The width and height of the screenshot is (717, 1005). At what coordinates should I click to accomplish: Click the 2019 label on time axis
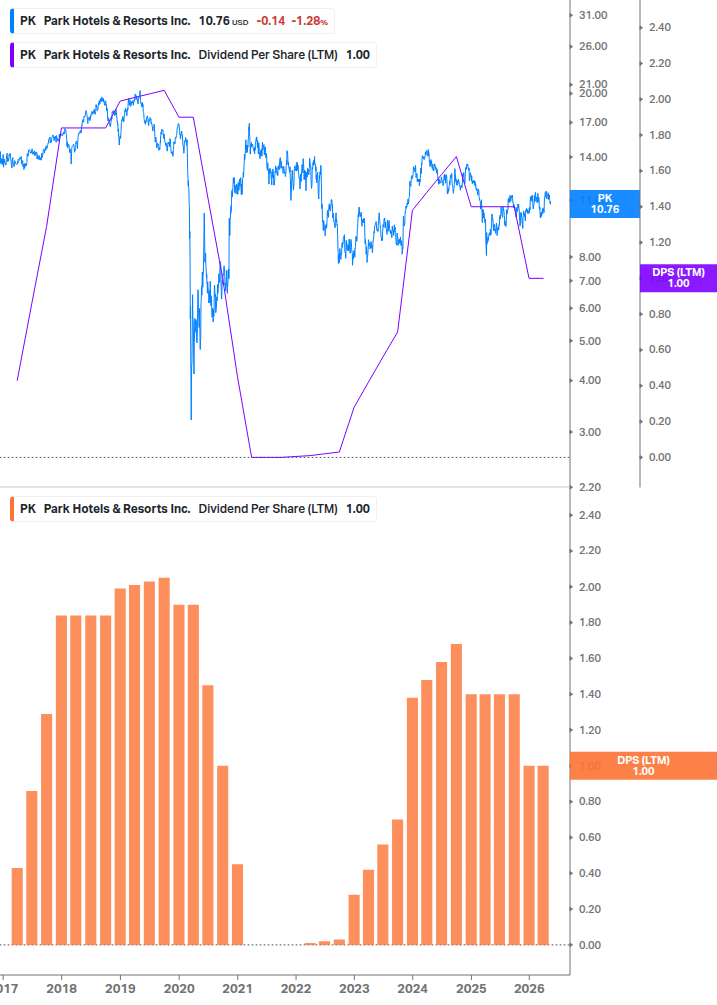(120, 989)
